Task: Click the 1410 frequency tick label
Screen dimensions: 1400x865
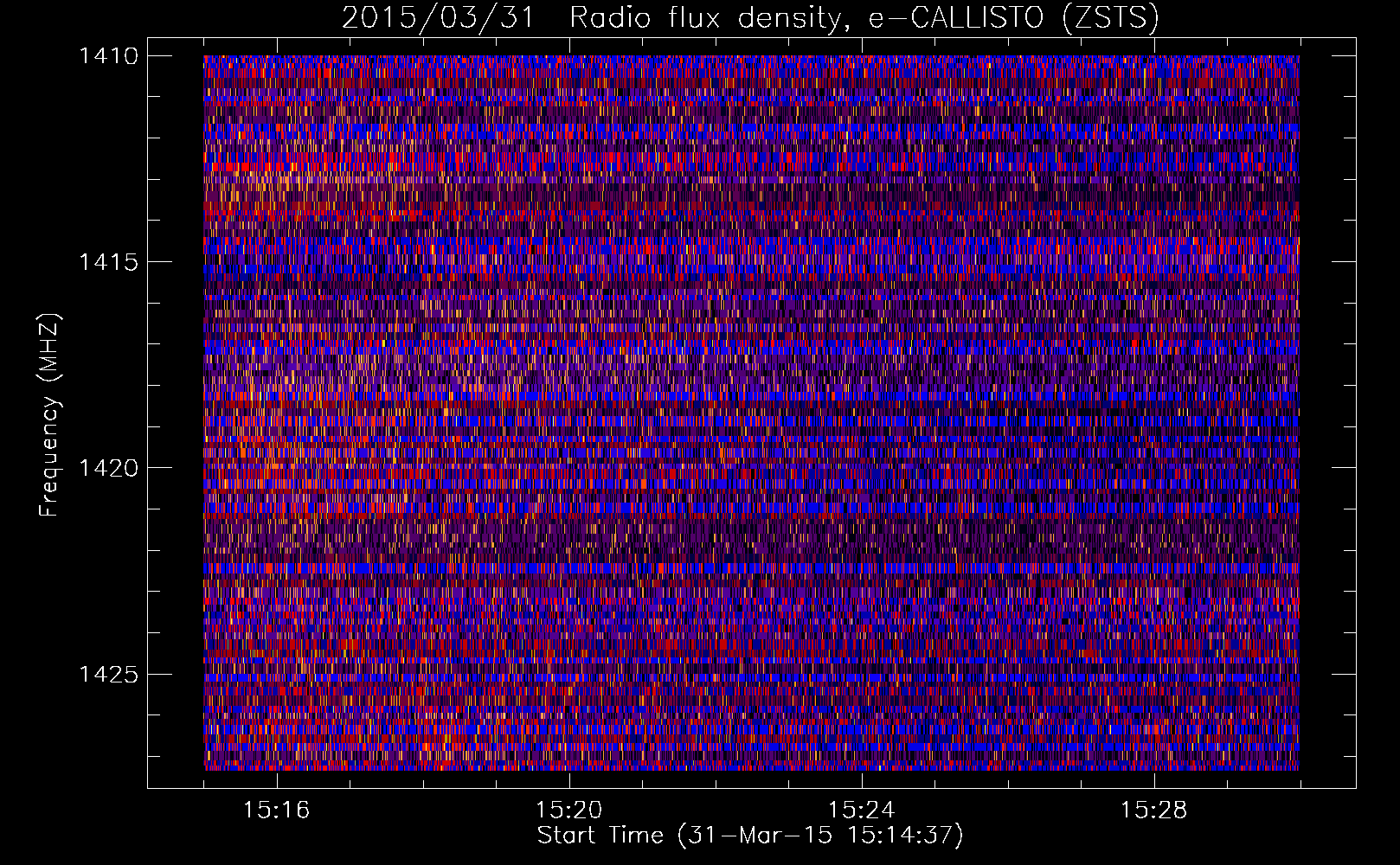Action: [108, 56]
